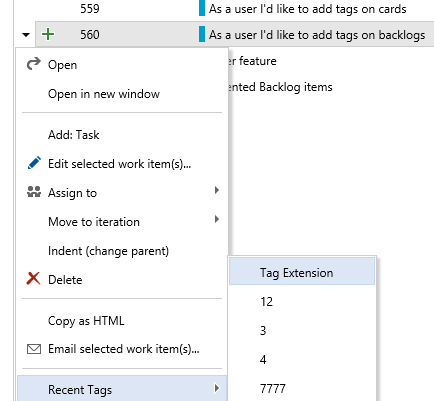
Task: Pick the Tag Extension recent tag
Action: 302,272
